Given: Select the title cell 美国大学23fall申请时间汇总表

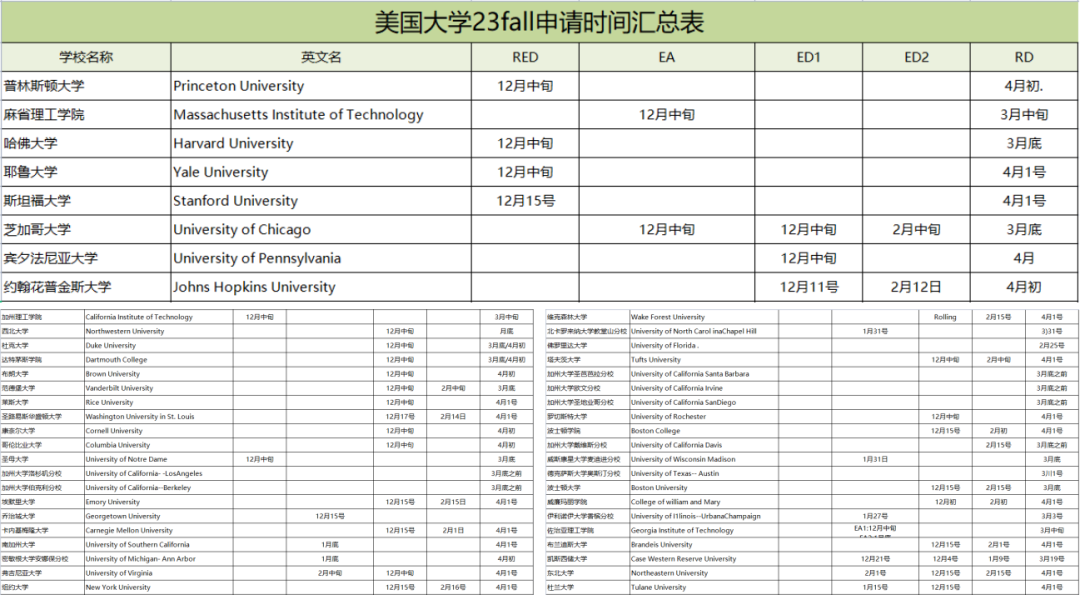Looking at the screenshot, I should [x=540, y=21].
